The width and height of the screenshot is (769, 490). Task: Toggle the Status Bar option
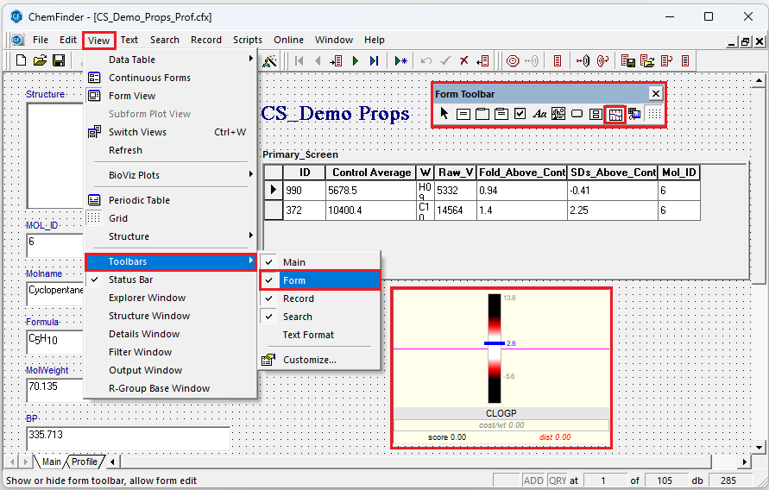click(130, 280)
